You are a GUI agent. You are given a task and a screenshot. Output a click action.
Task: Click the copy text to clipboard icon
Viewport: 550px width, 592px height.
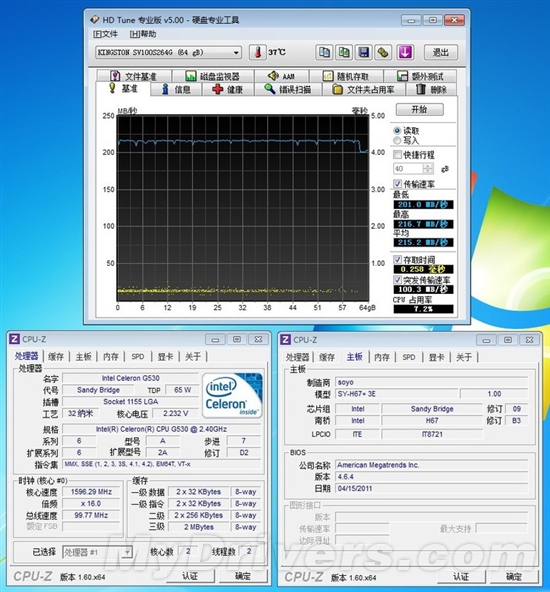(x=324, y=52)
